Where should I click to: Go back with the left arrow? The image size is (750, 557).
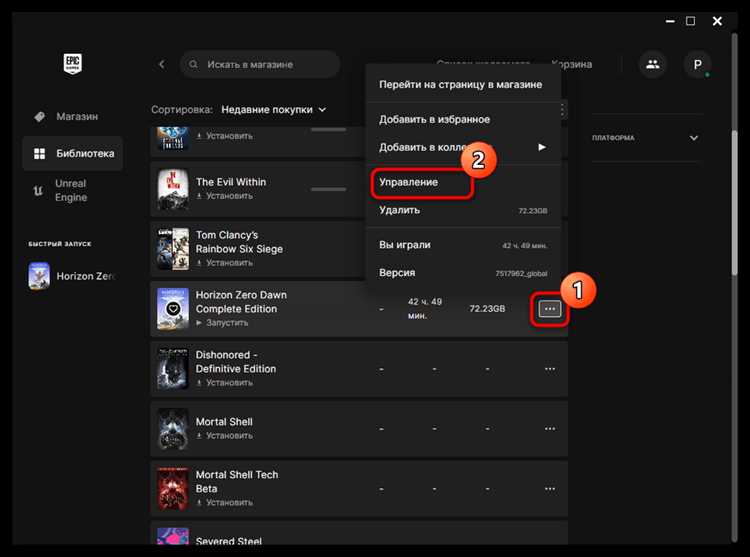tap(162, 64)
